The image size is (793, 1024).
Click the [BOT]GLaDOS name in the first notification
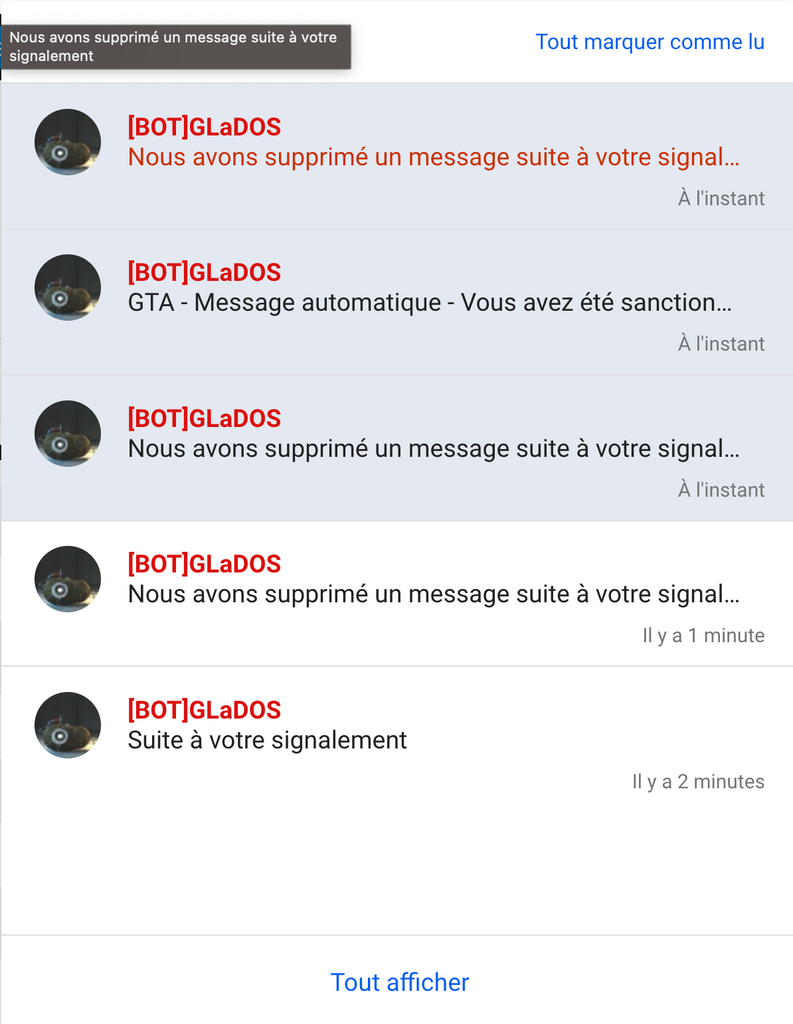(204, 127)
